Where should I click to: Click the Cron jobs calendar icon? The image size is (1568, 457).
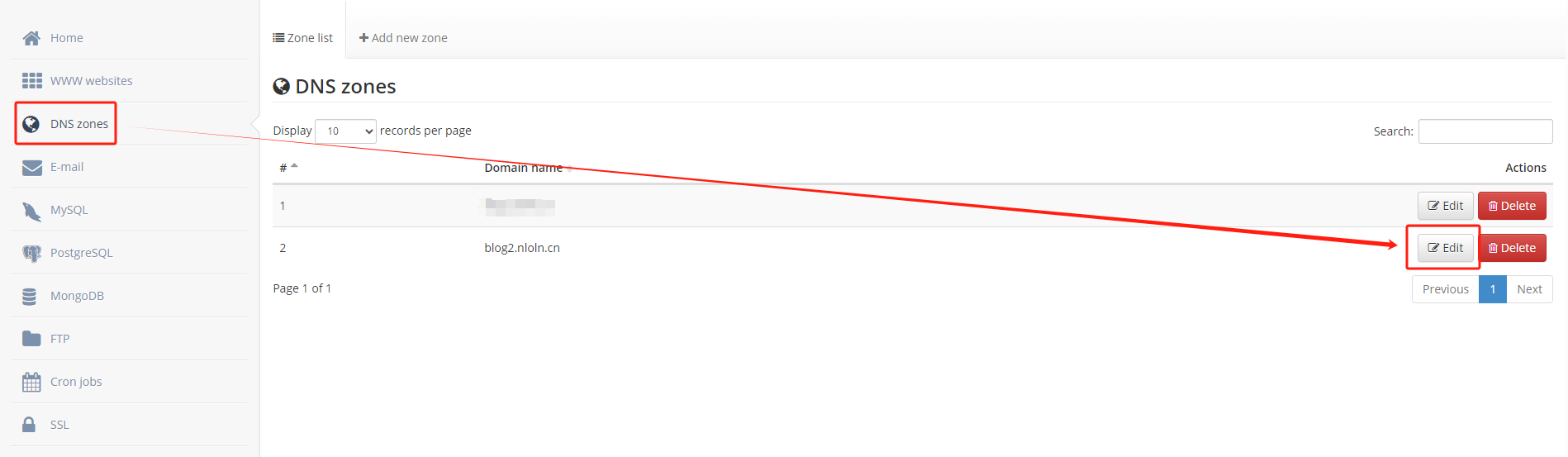click(x=31, y=382)
